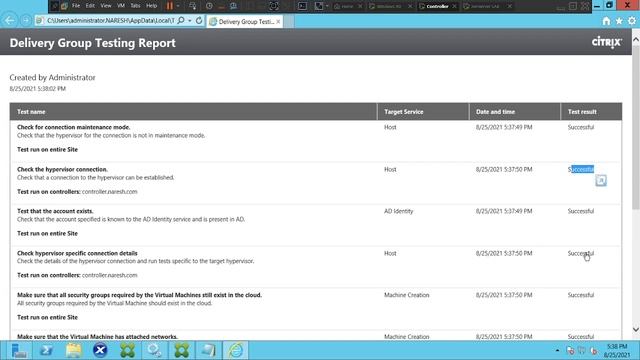Launch PowerShell from taskbar

pos(46,350)
